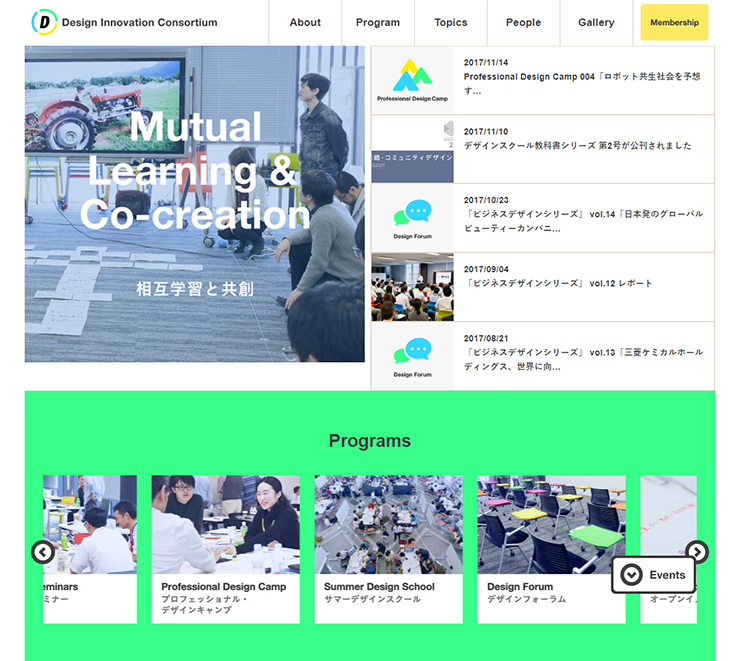Viewport: 740px width, 661px height.
Task: Open Design Forum program card chairs photo
Action: [x=551, y=525]
